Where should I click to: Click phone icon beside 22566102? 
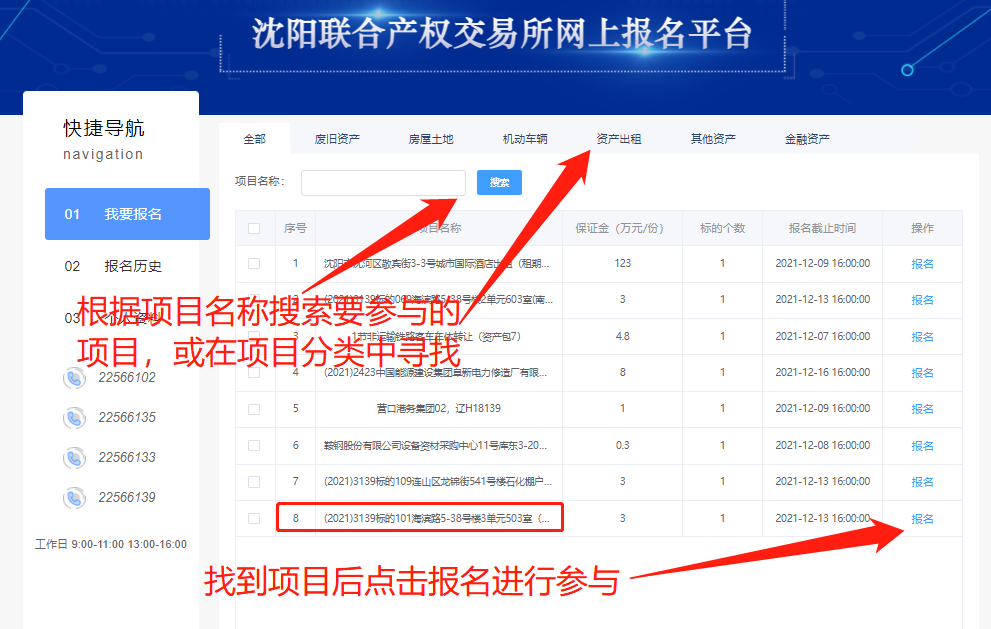click(74, 378)
